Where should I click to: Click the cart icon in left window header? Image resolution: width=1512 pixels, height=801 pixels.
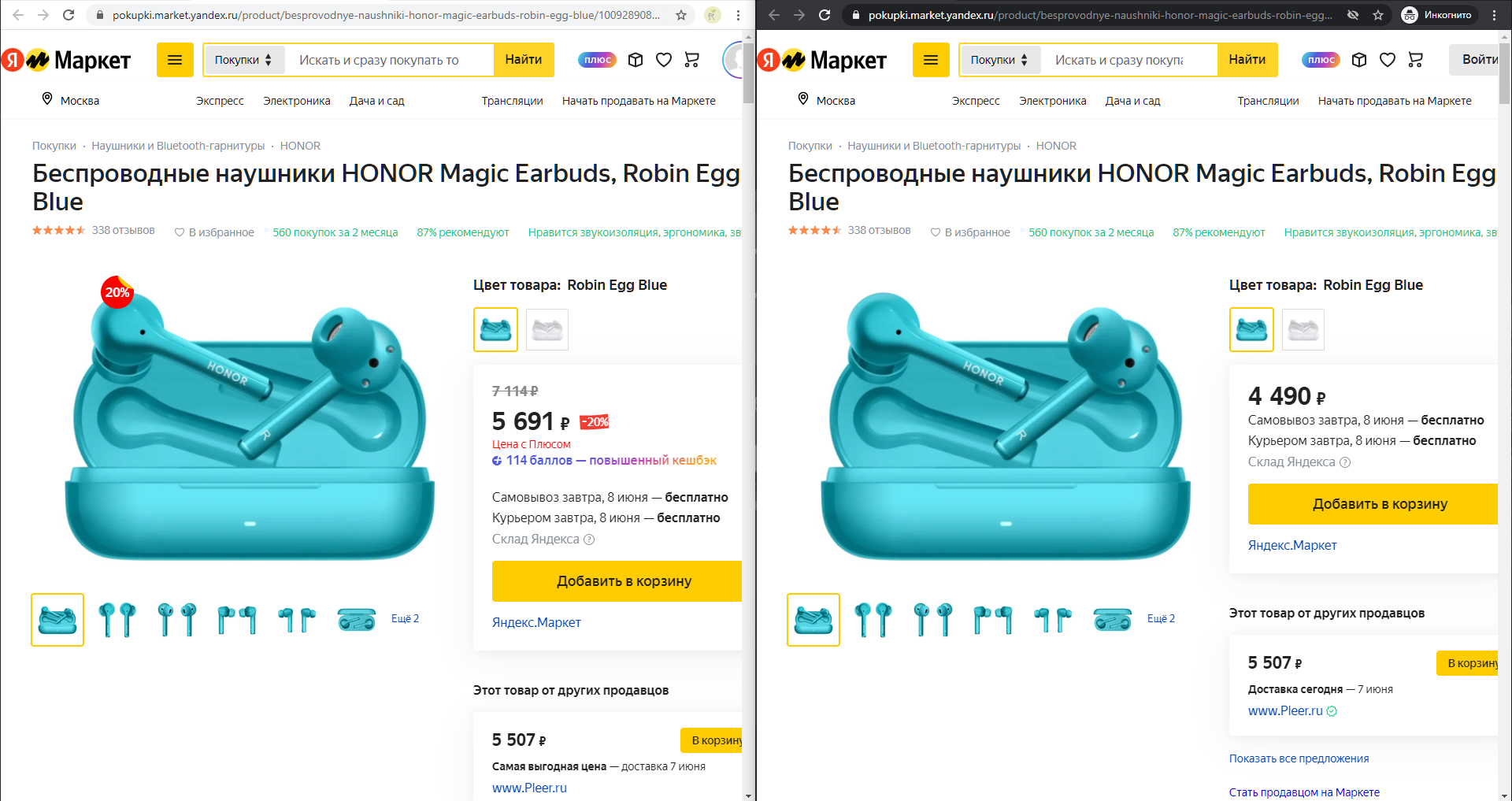pos(692,60)
